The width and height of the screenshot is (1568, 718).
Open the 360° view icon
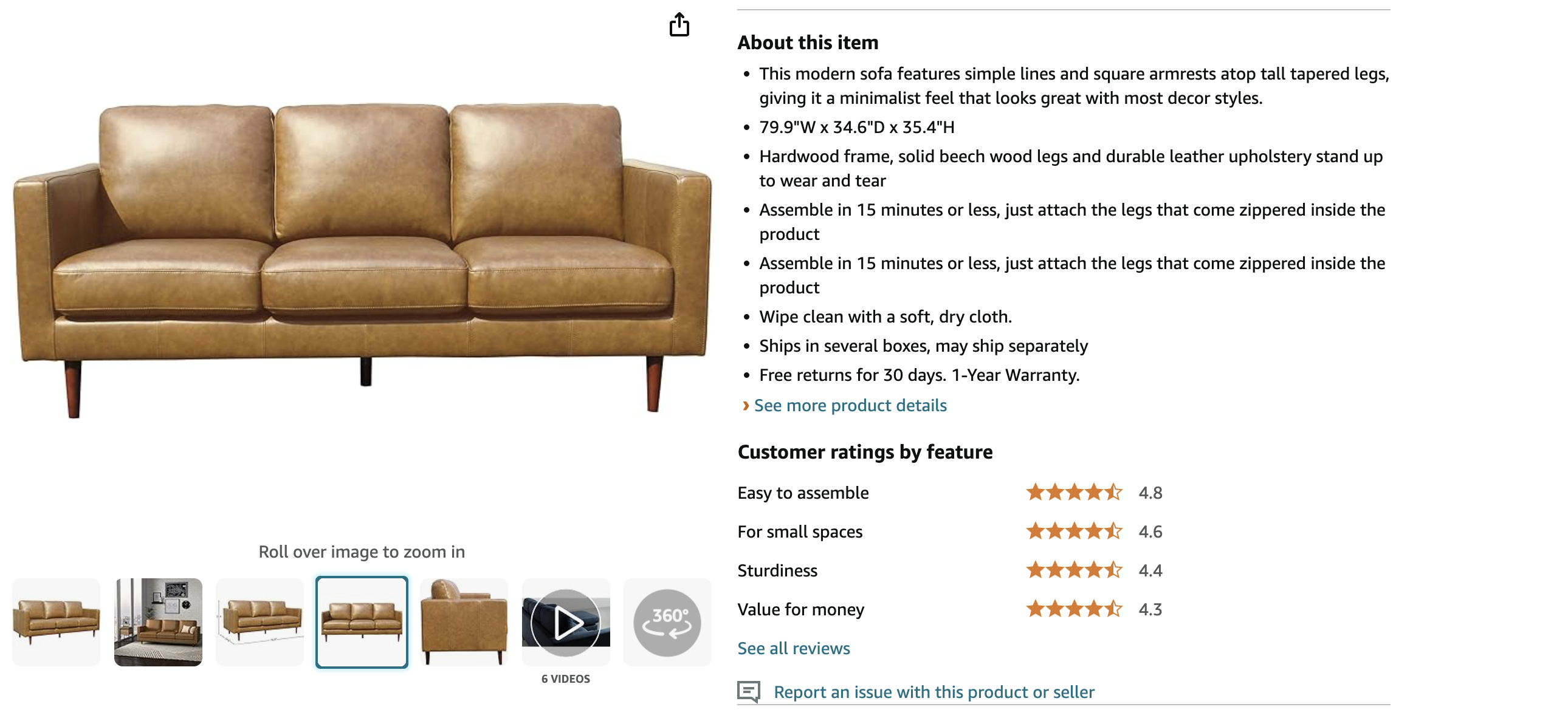coord(667,622)
